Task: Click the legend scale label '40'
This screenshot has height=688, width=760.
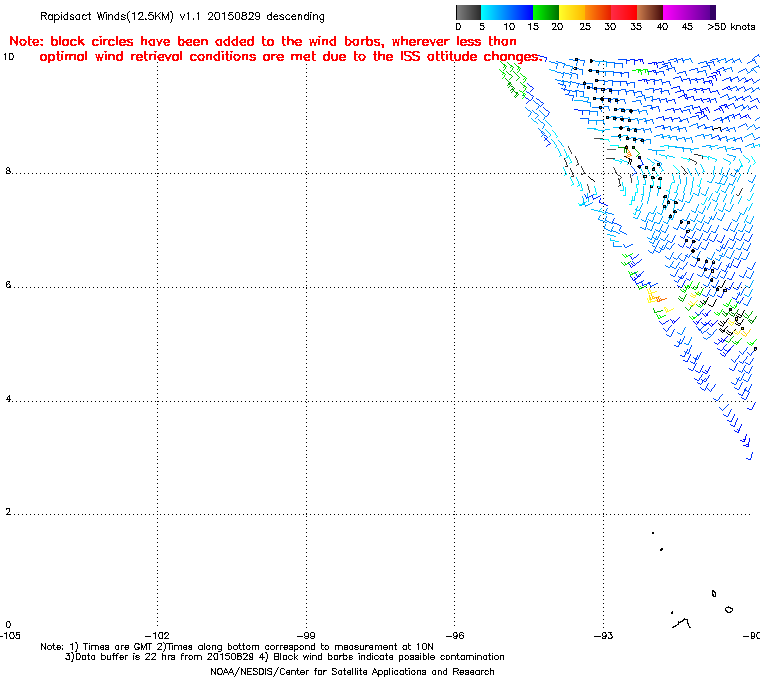Action: pos(662,27)
